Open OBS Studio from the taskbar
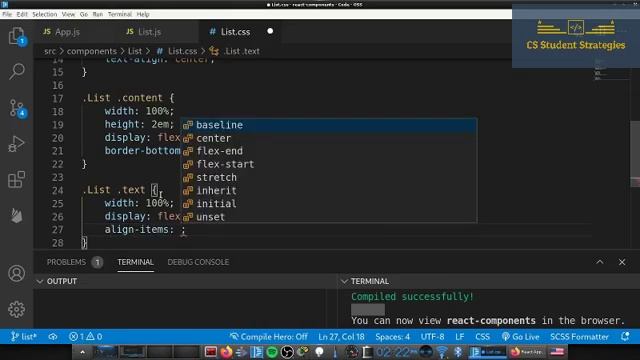The image size is (640, 360). pyautogui.click(x=287, y=352)
